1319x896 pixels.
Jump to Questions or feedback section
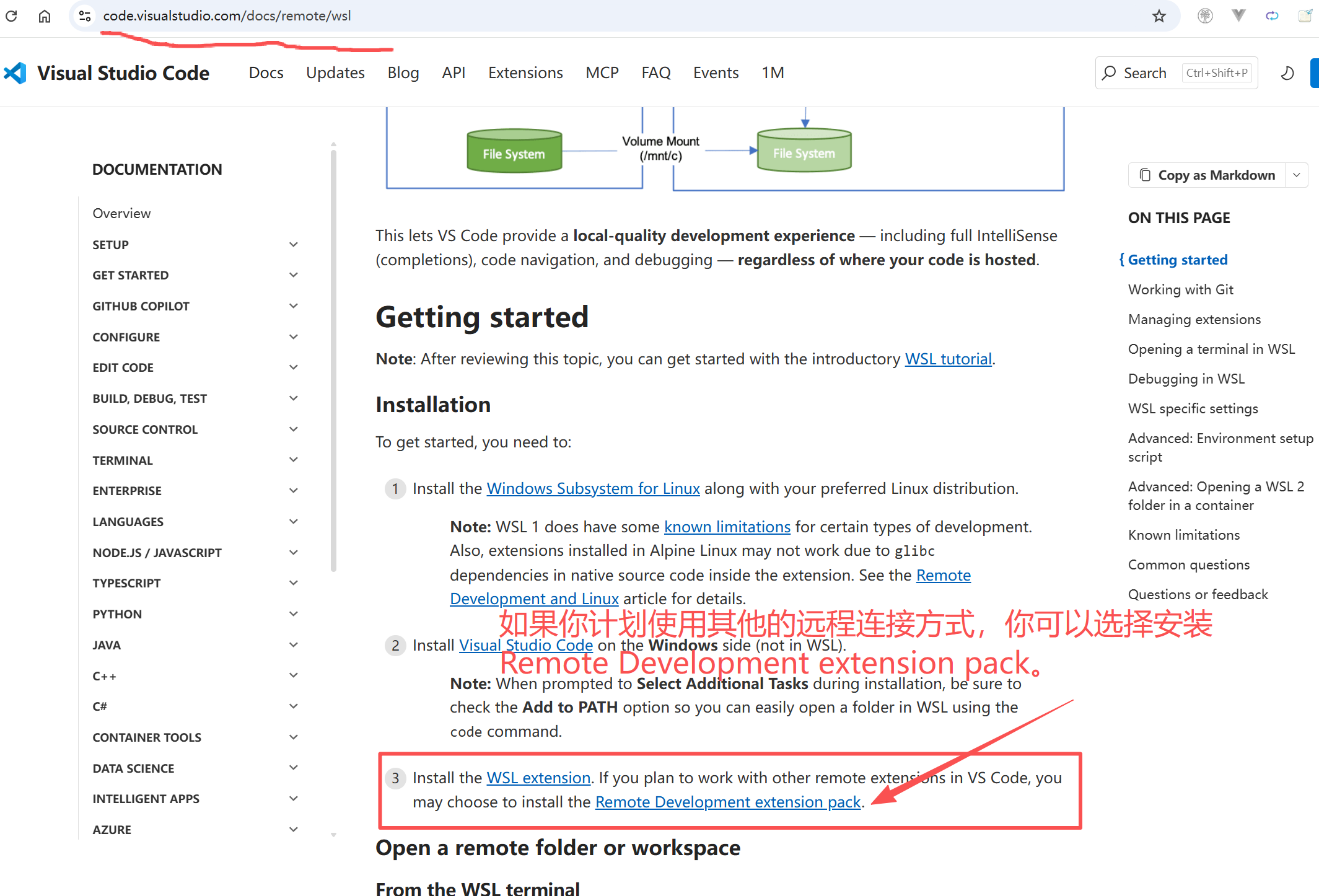(x=1198, y=595)
